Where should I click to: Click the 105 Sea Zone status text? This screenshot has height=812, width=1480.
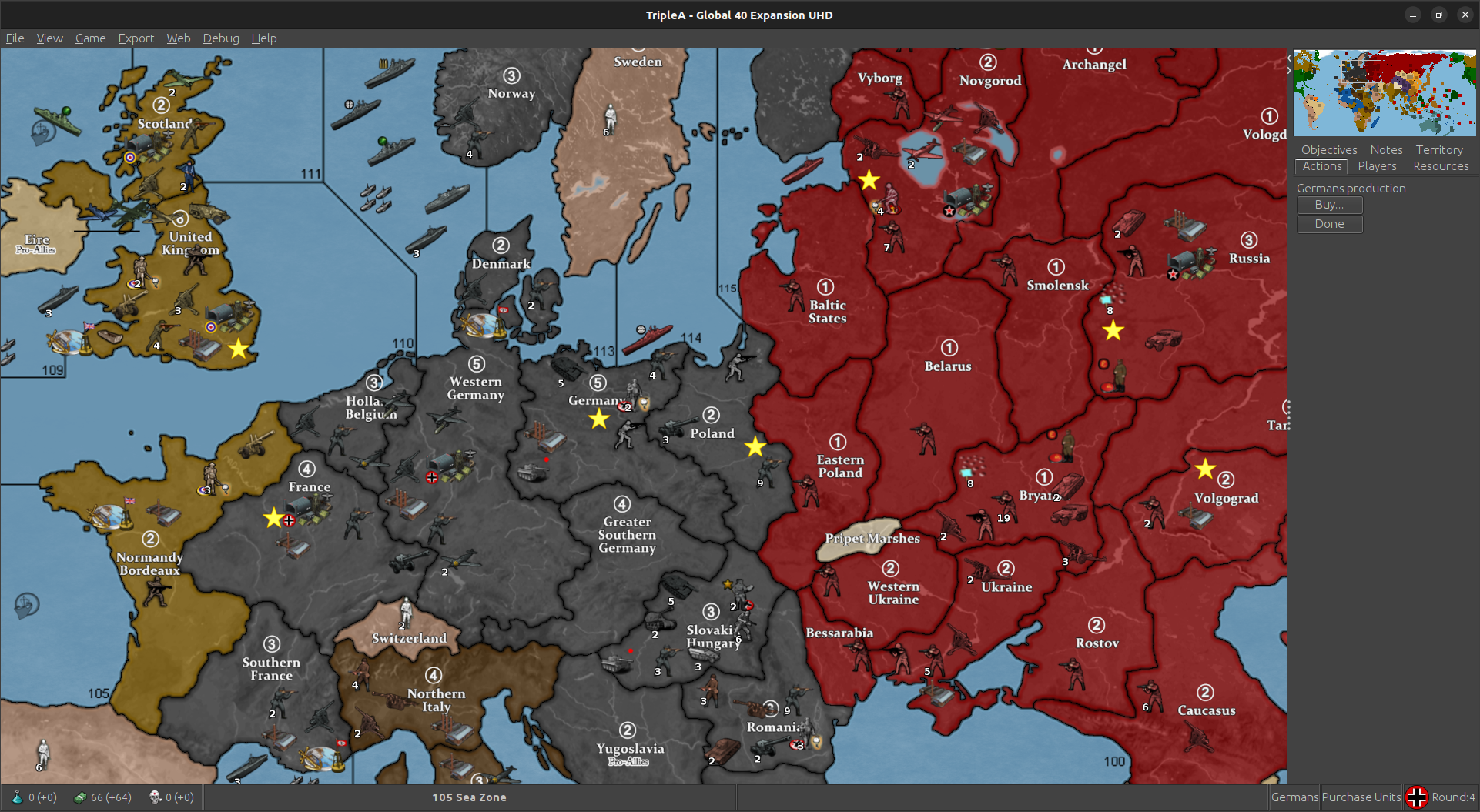[x=469, y=797]
